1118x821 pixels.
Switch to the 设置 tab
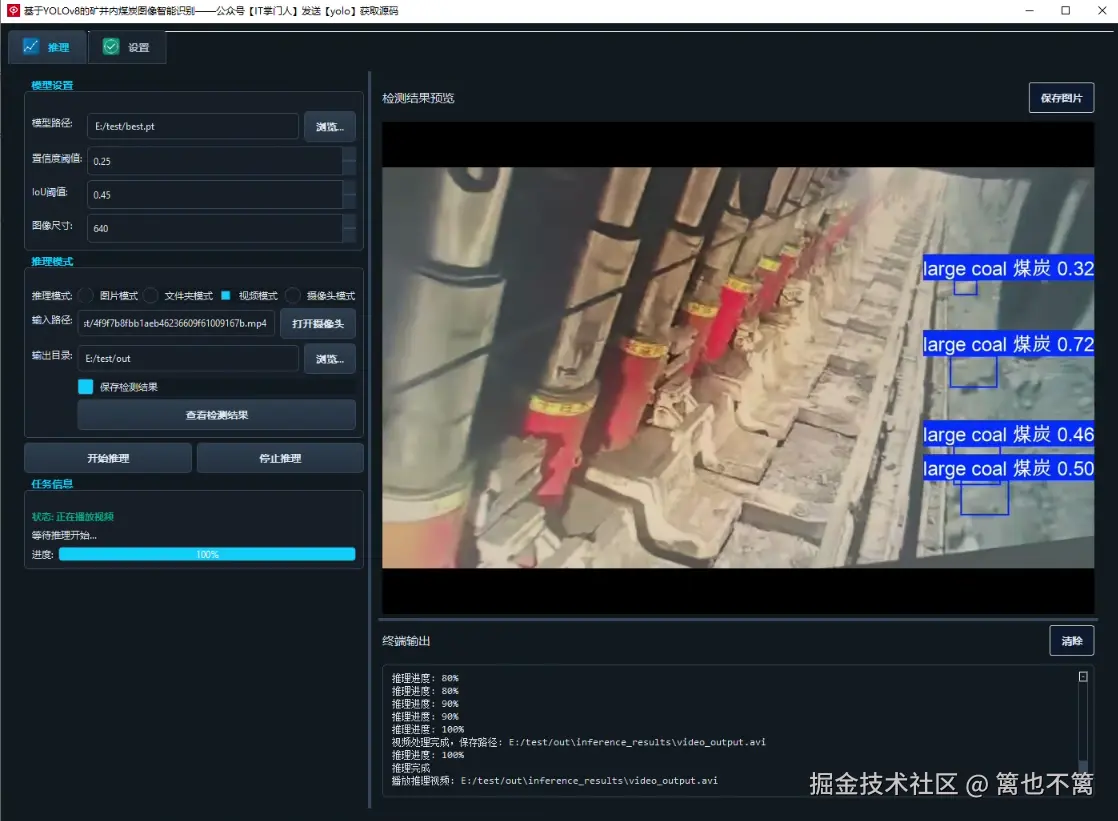(x=127, y=46)
